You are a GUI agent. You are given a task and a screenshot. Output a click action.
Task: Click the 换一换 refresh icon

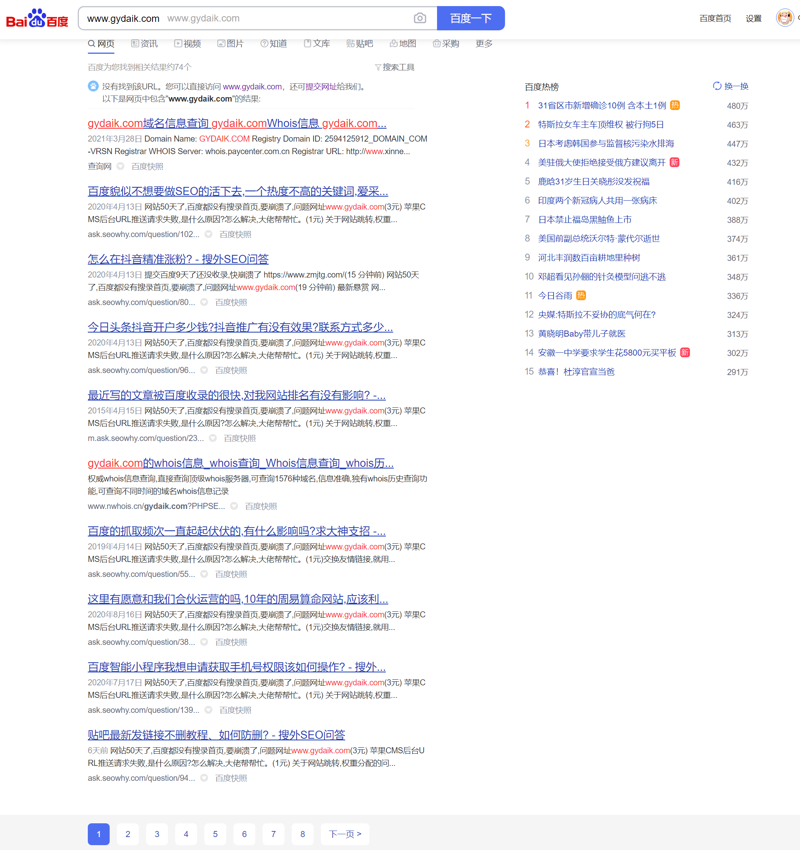(x=717, y=86)
